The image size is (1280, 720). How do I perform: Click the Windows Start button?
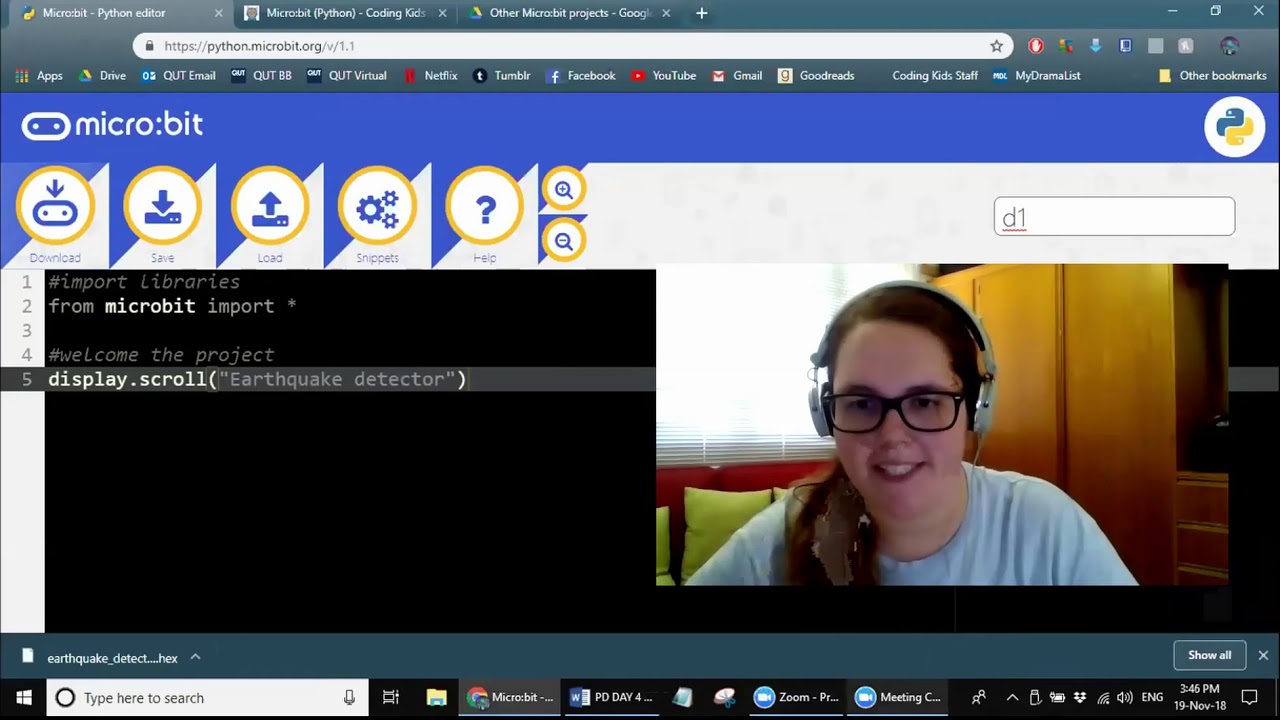click(x=23, y=697)
